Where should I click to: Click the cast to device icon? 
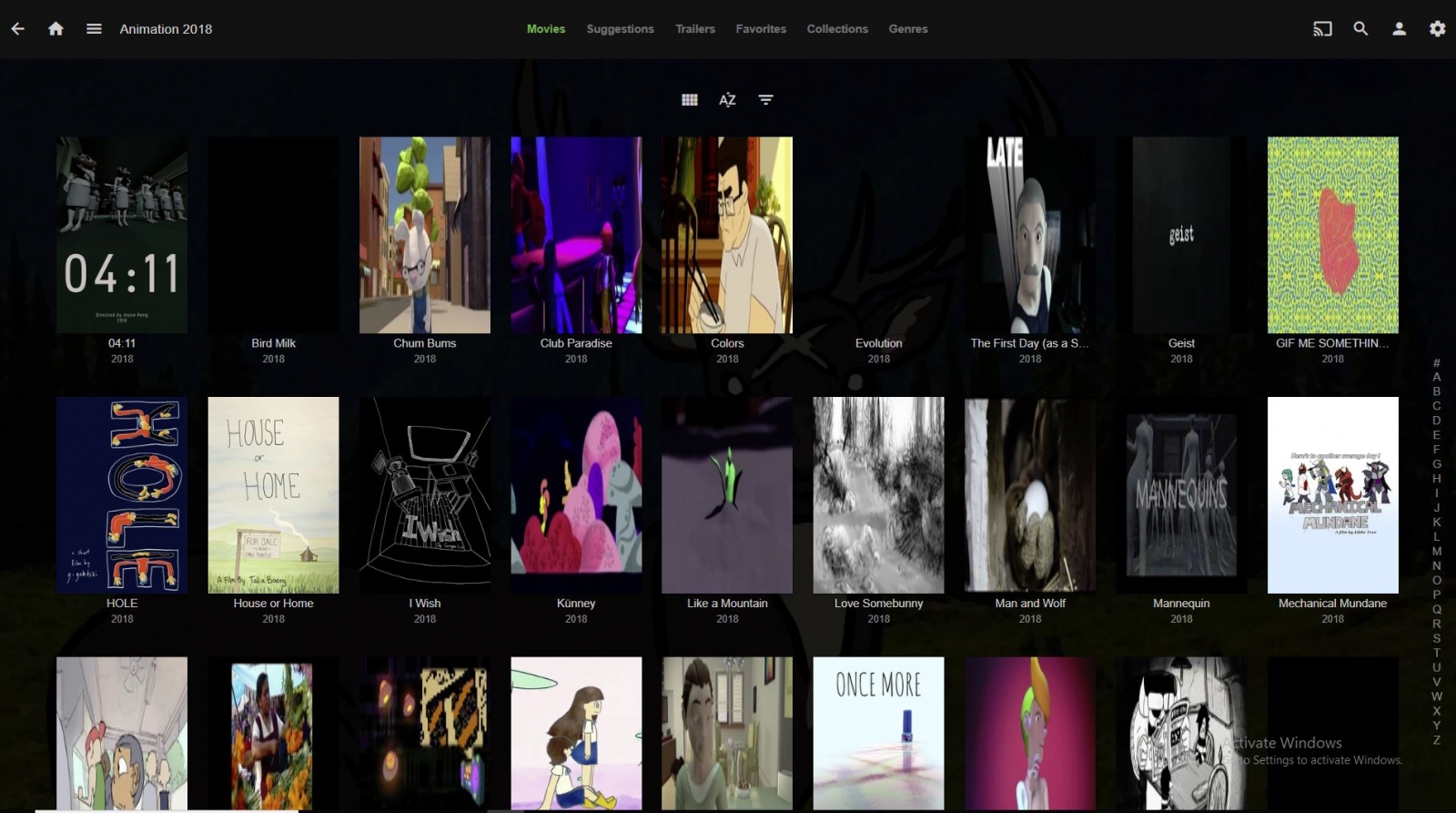tap(1322, 29)
